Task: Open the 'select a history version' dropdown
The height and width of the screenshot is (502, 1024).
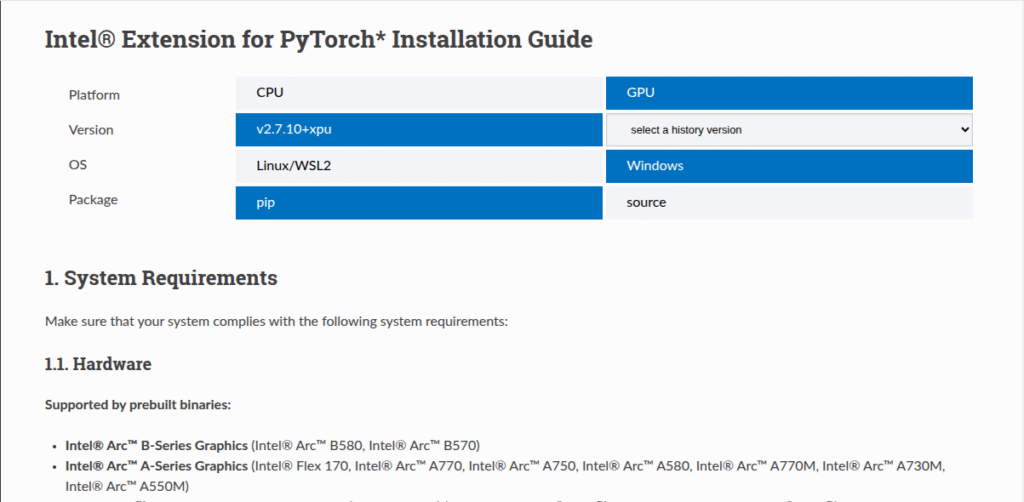Action: (x=789, y=130)
